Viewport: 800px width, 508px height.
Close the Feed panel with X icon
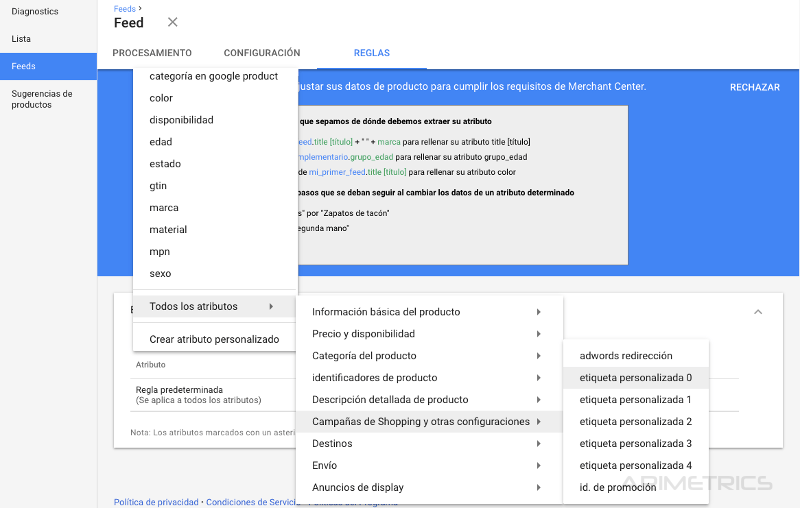pos(172,22)
